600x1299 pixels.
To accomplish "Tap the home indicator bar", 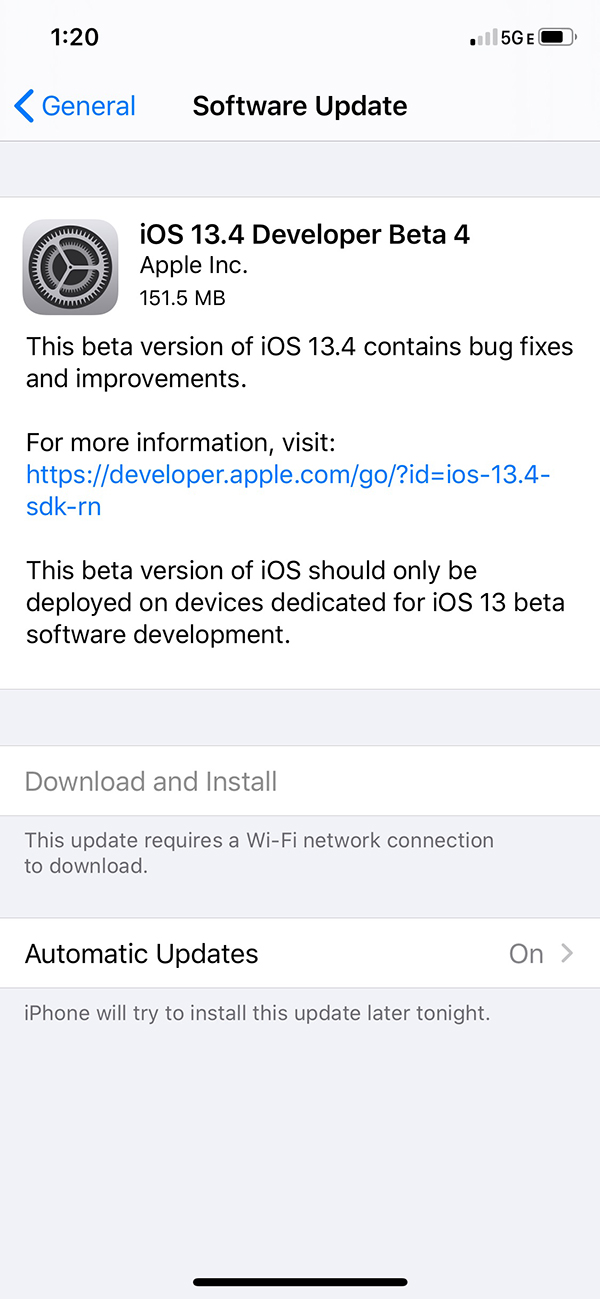I will tap(300, 1282).
